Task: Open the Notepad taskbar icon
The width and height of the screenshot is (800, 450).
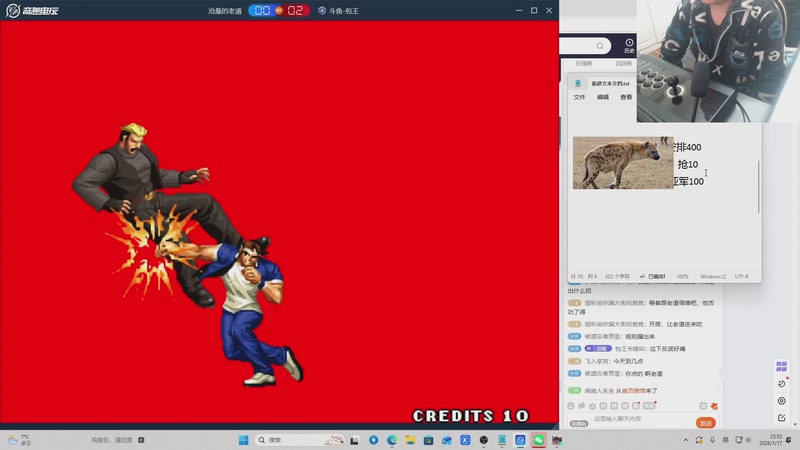Action: click(x=502, y=440)
